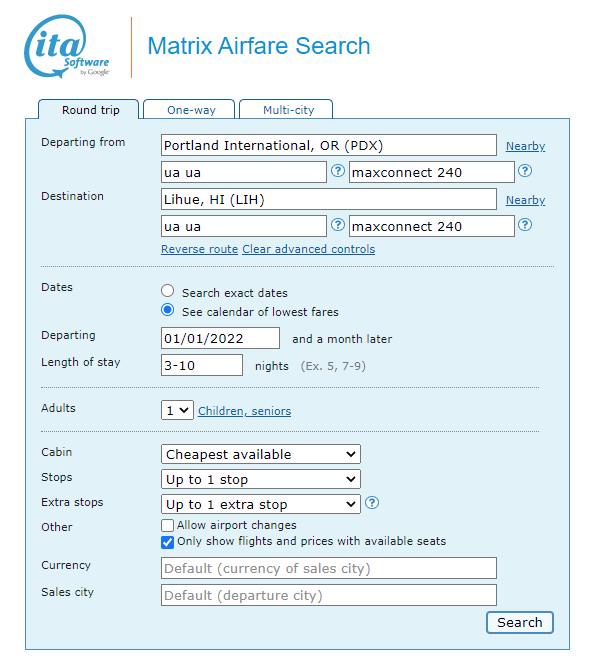Click Clear advanced controls link
590x672 pixels.
click(x=308, y=249)
